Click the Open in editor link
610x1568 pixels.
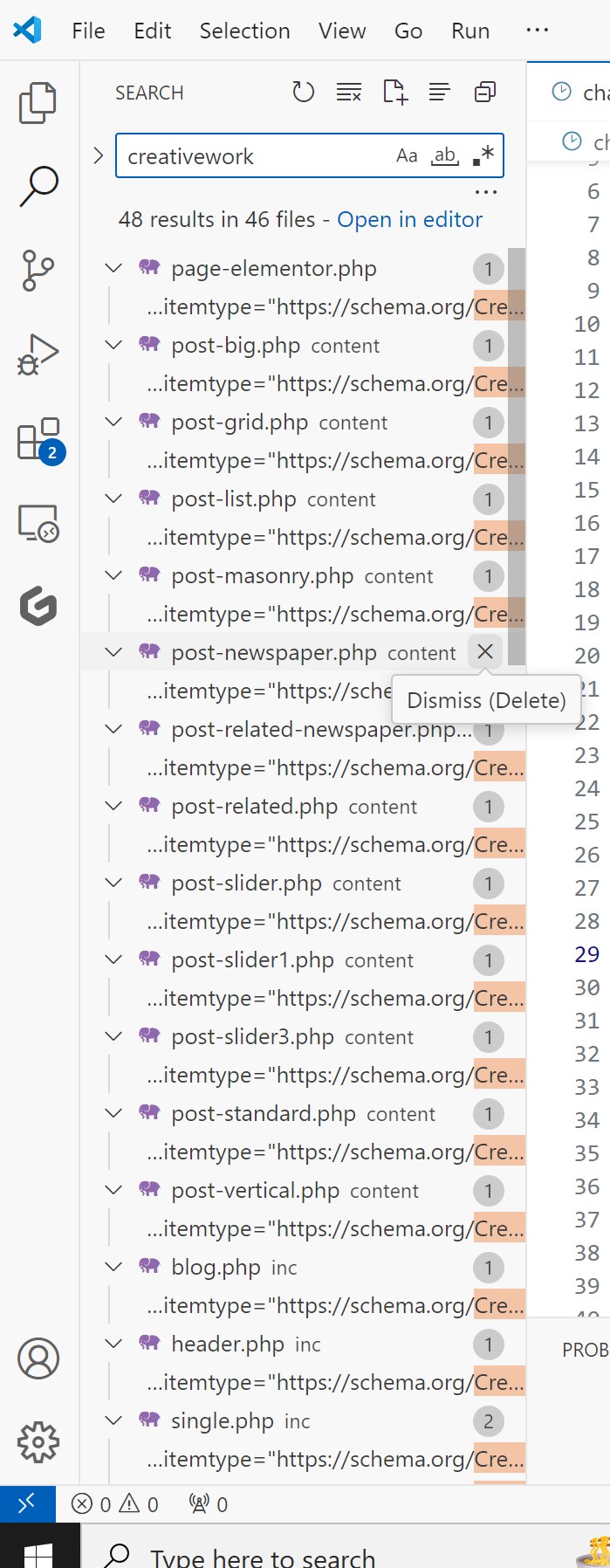(x=410, y=219)
